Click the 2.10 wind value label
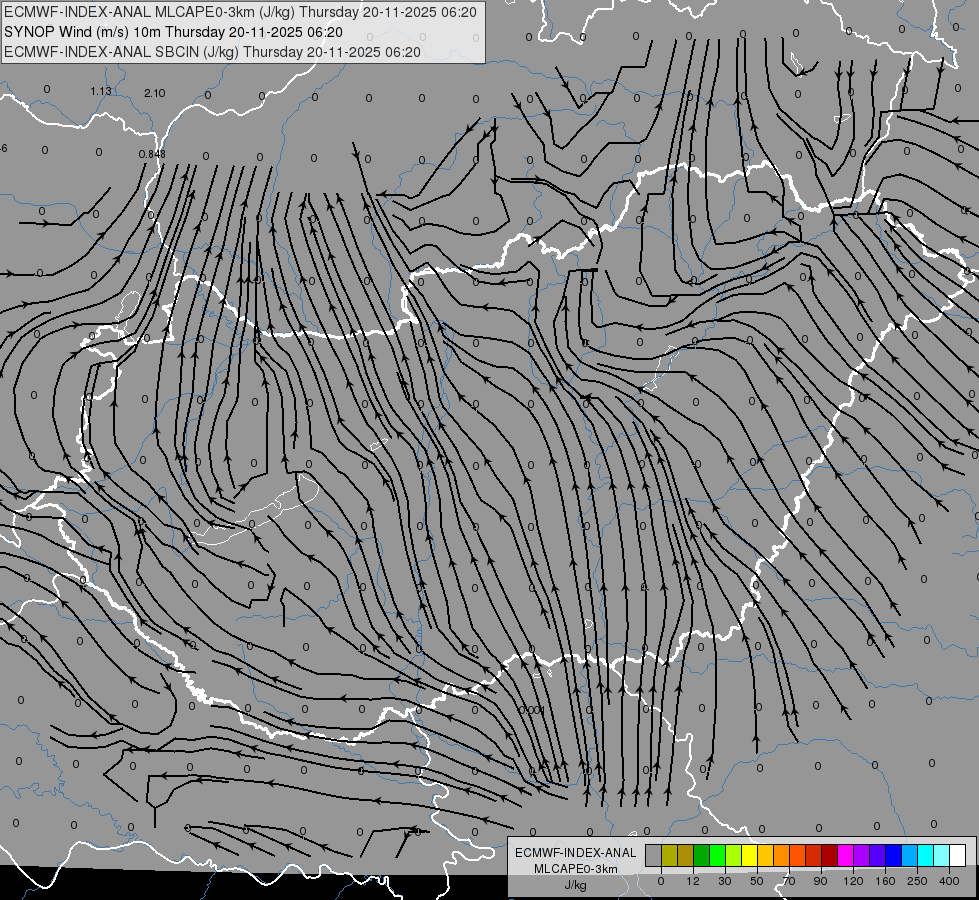This screenshot has height=900, width=979. (154, 93)
